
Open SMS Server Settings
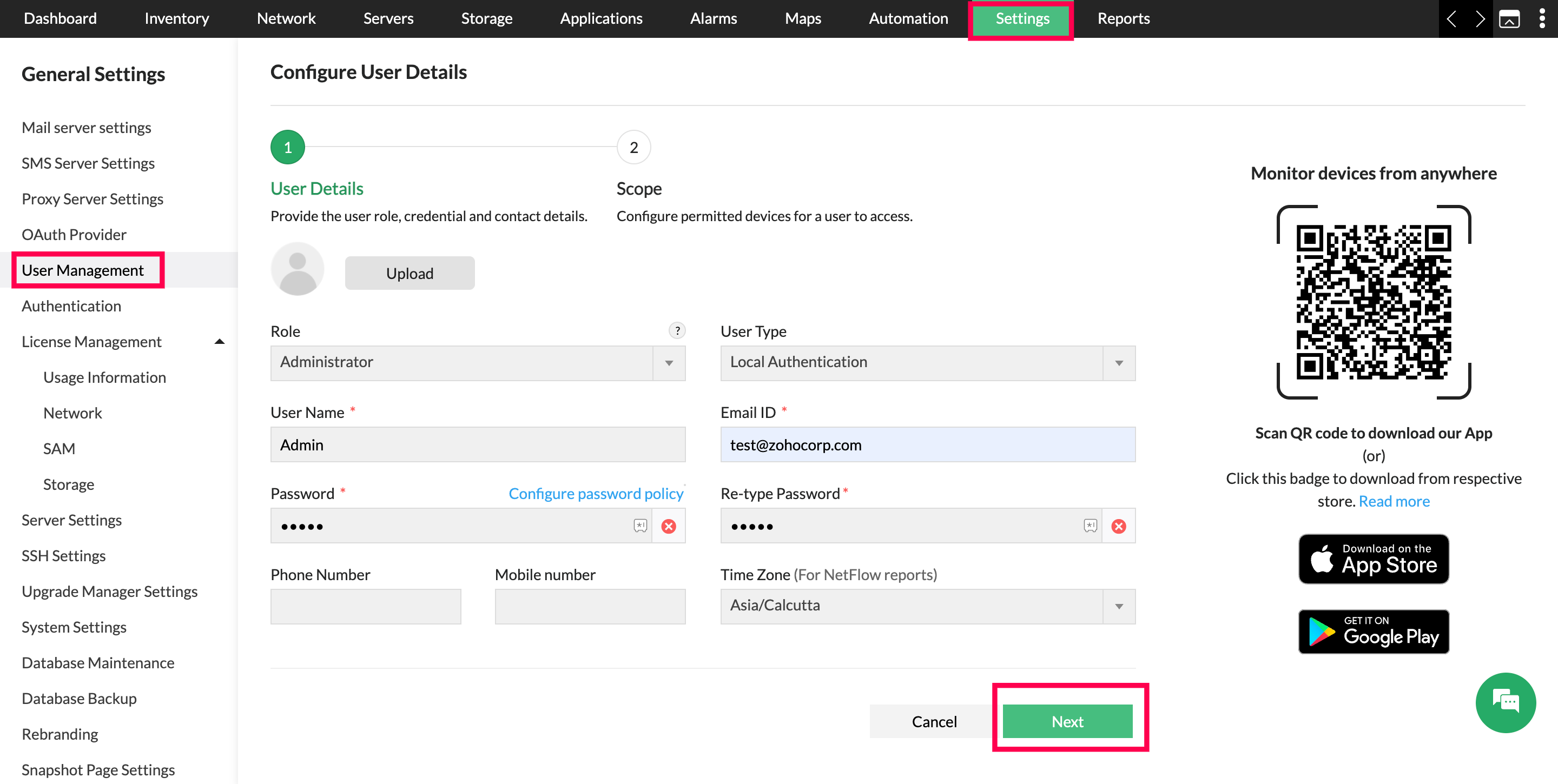point(88,163)
